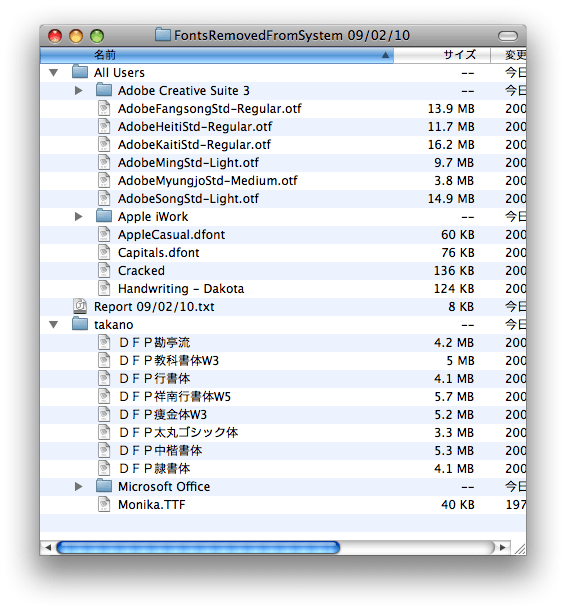This screenshot has width=566, height=610.
Task: Sort by the 名前 column header
Action: tap(217, 55)
